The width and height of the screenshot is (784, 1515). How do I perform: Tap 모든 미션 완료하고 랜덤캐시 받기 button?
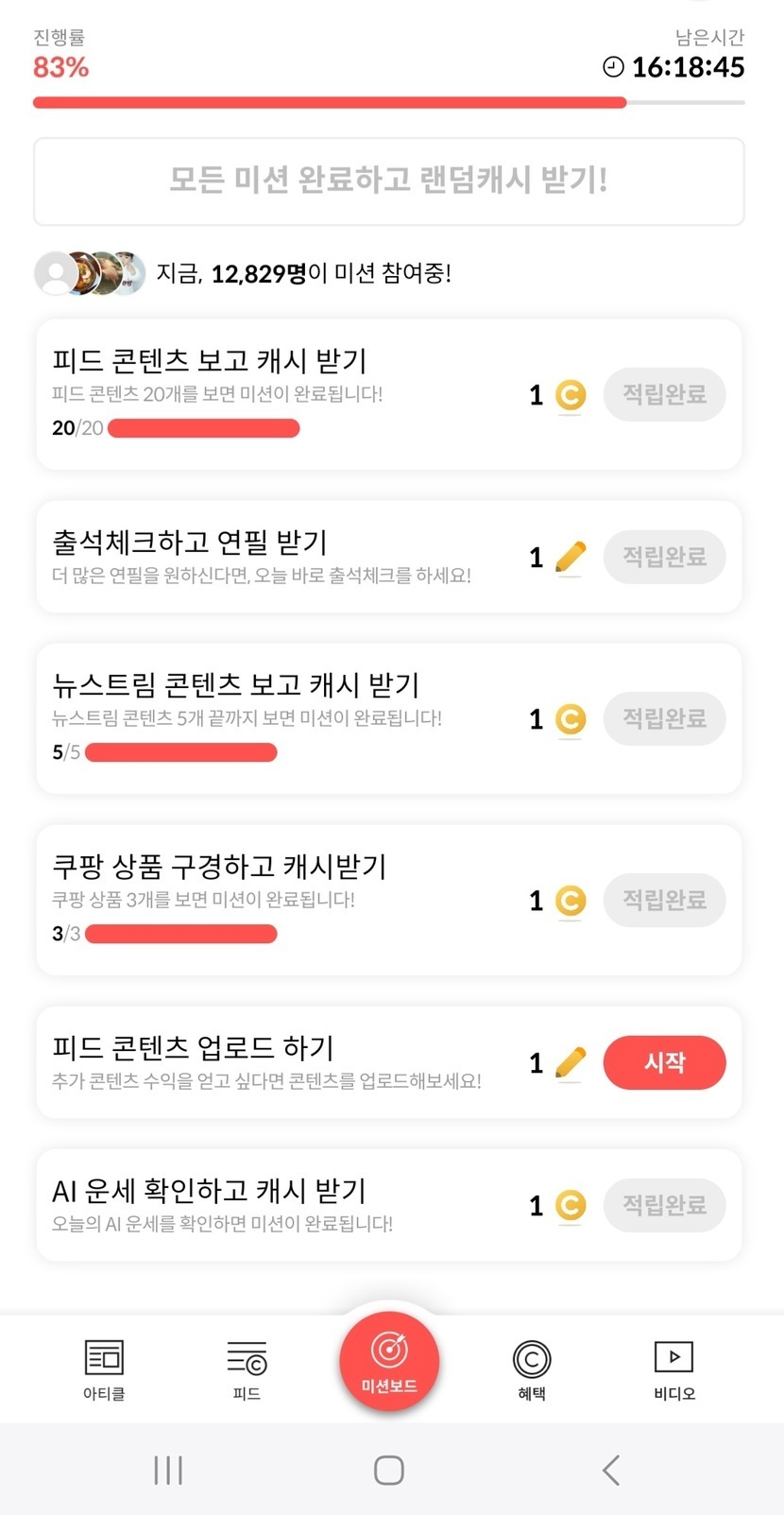pos(389,181)
